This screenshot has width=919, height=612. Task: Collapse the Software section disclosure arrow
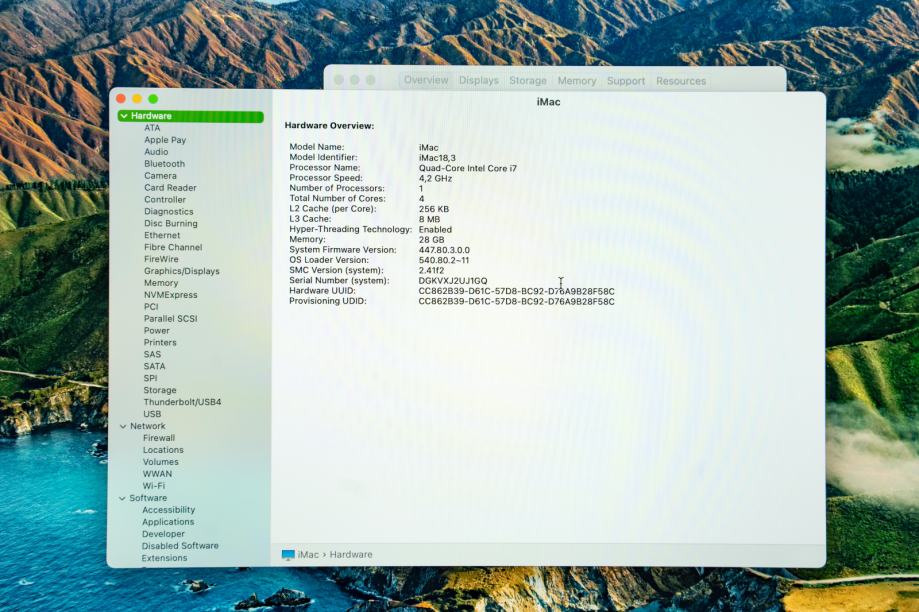coord(122,498)
